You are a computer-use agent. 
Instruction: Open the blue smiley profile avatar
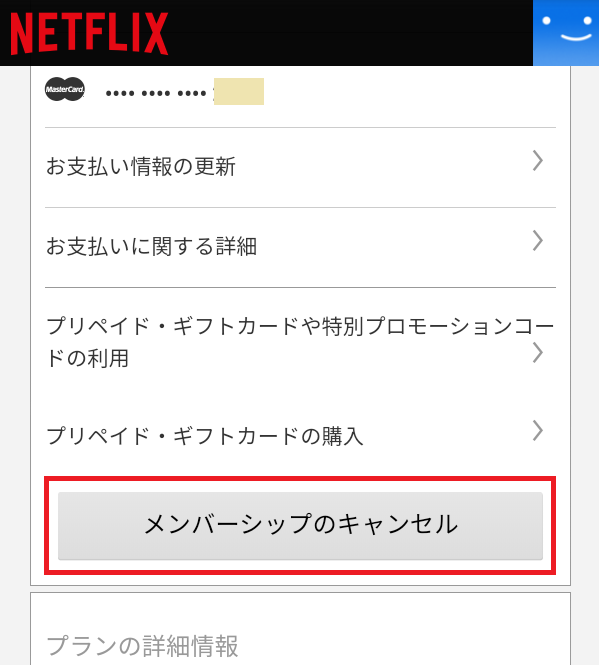(566, 33)
